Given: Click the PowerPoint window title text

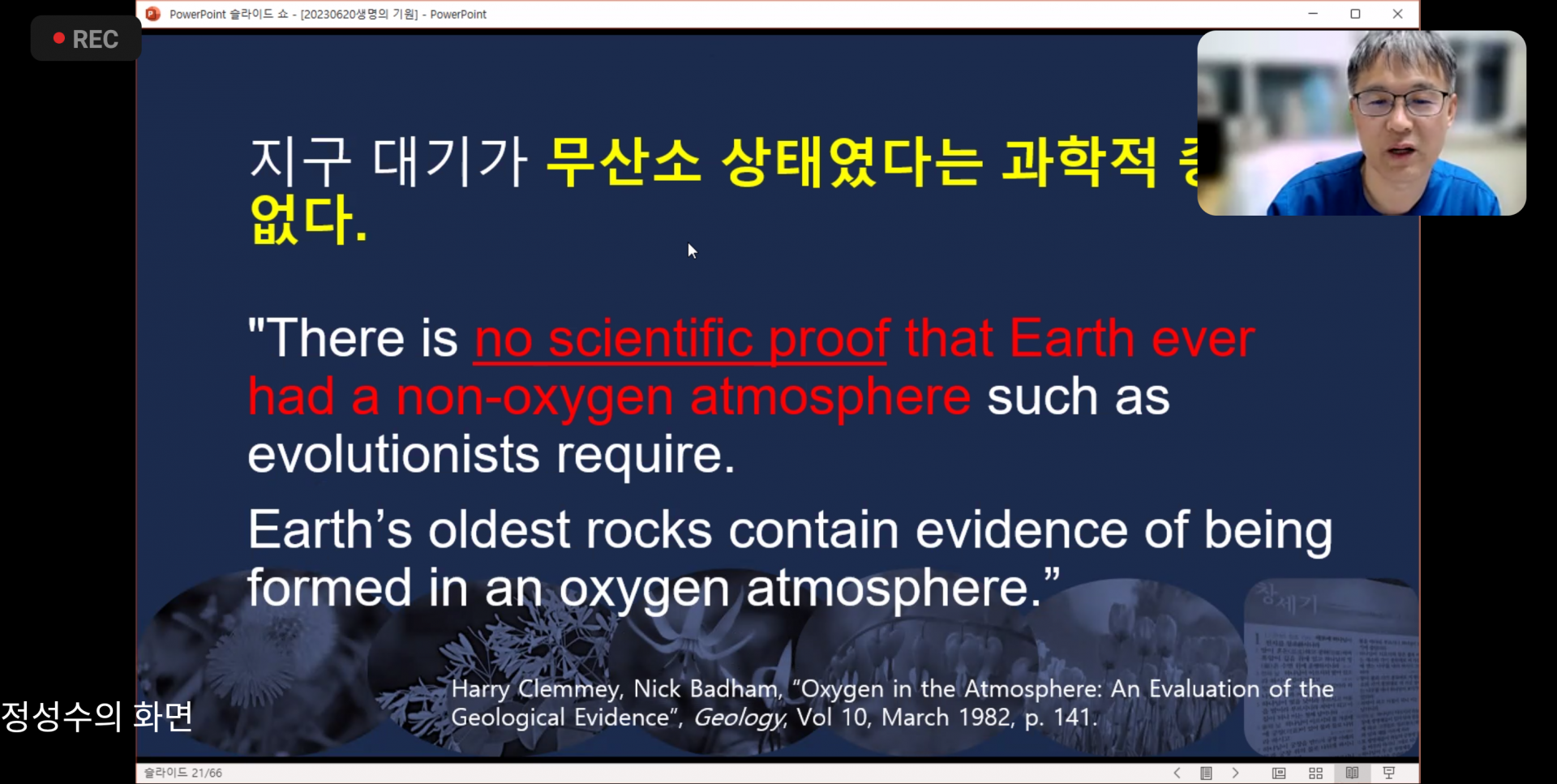Looking at the screenshot, I should click(x=328, y=15).
